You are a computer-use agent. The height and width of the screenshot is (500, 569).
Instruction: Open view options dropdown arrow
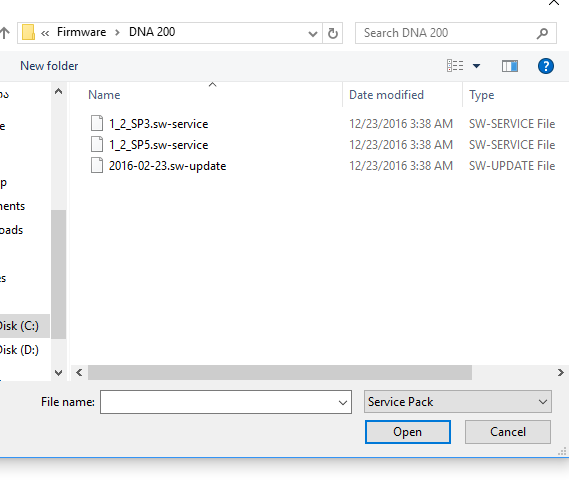pos(476,66)
